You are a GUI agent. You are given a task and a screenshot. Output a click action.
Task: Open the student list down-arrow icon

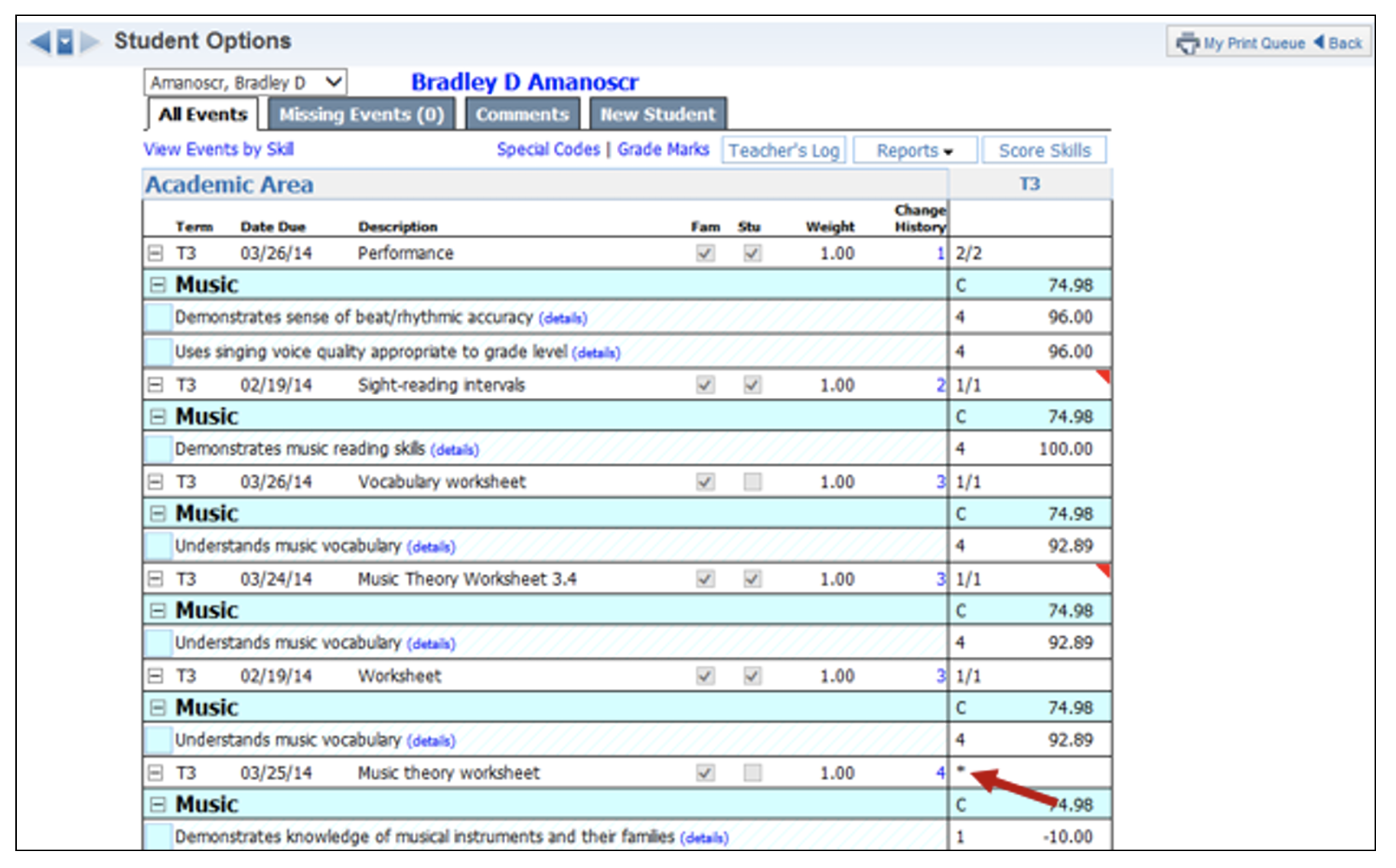pos(66,41)
